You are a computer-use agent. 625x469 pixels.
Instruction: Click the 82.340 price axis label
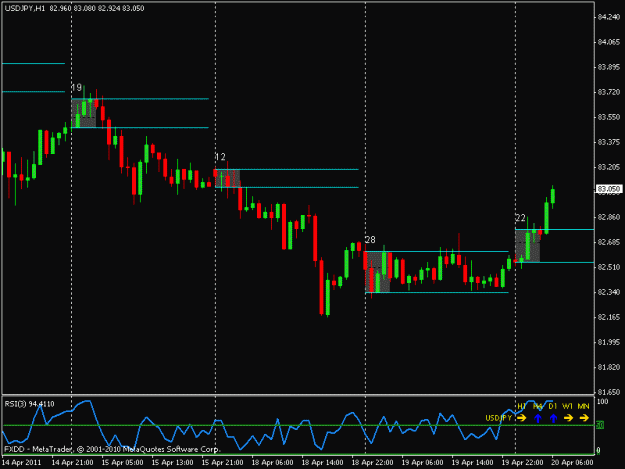609,292
